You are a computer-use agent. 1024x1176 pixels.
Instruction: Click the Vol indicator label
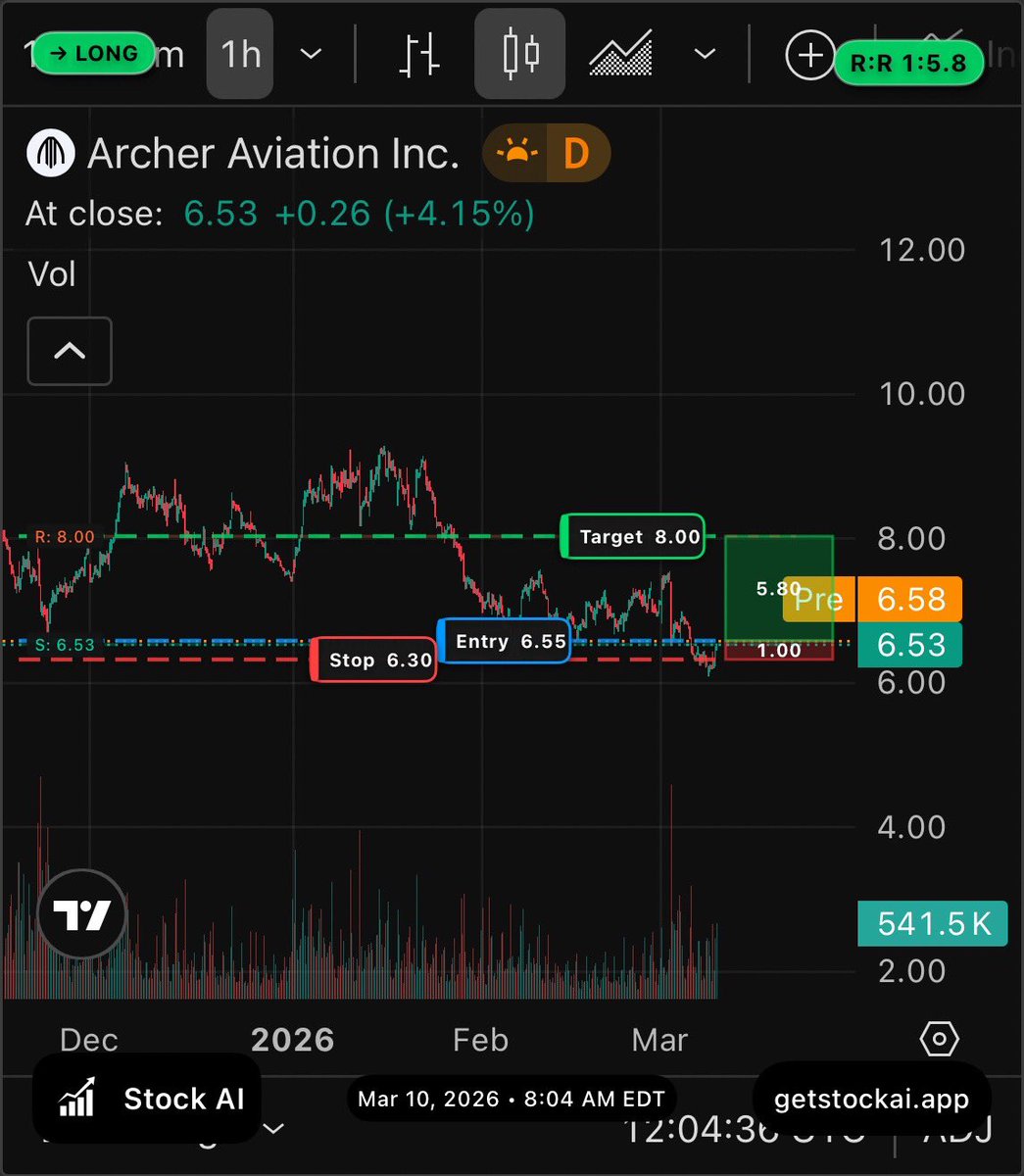pyautogui.click(x=52, y=274)
